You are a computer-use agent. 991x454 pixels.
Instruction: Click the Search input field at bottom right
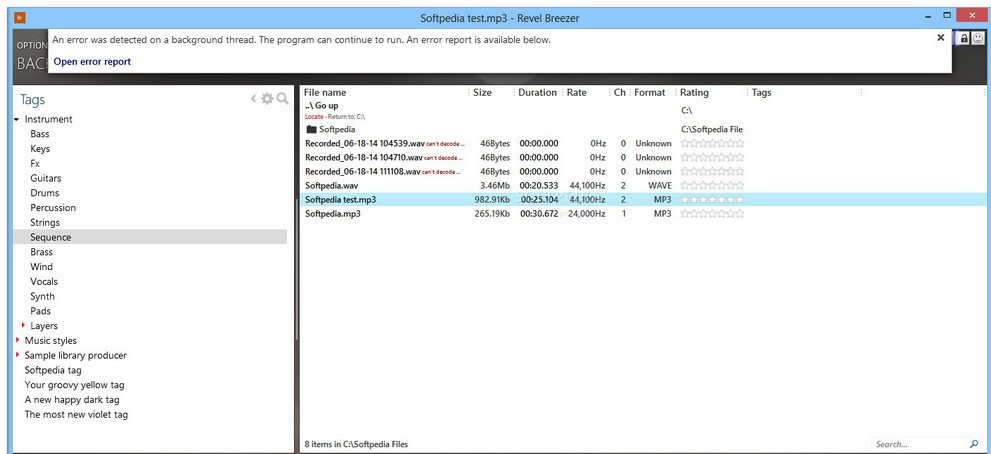click(916, 444)
